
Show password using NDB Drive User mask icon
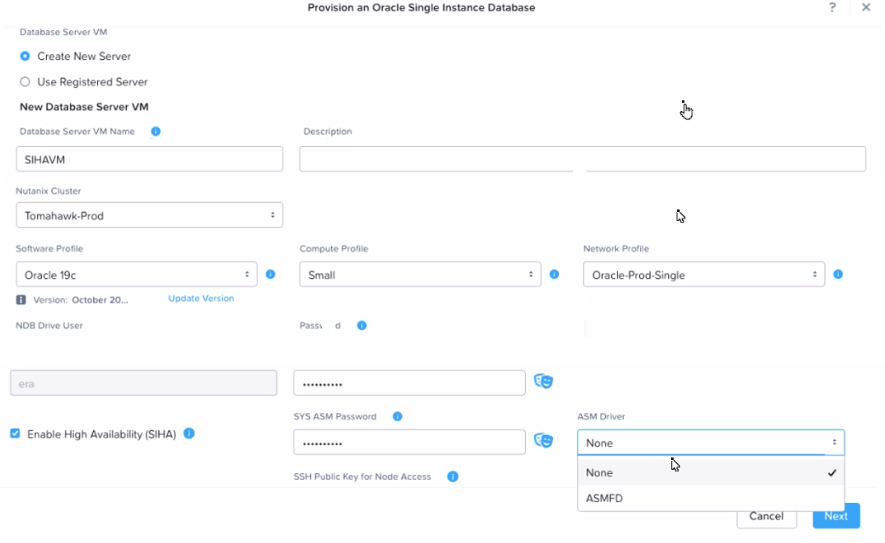click(543, 382)
